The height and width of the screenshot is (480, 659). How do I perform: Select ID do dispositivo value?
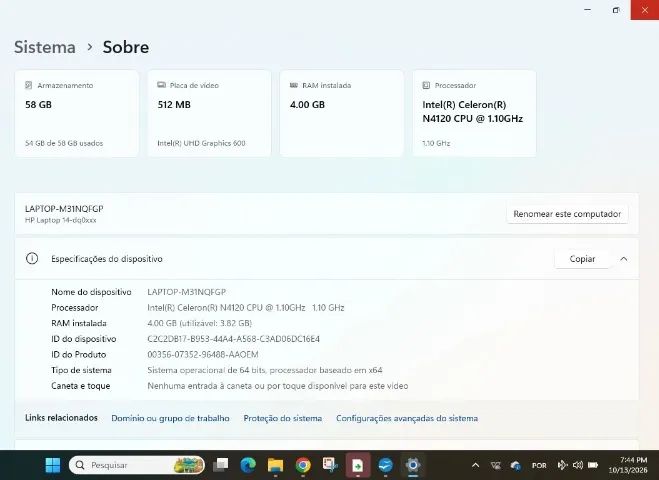point(233,339)
